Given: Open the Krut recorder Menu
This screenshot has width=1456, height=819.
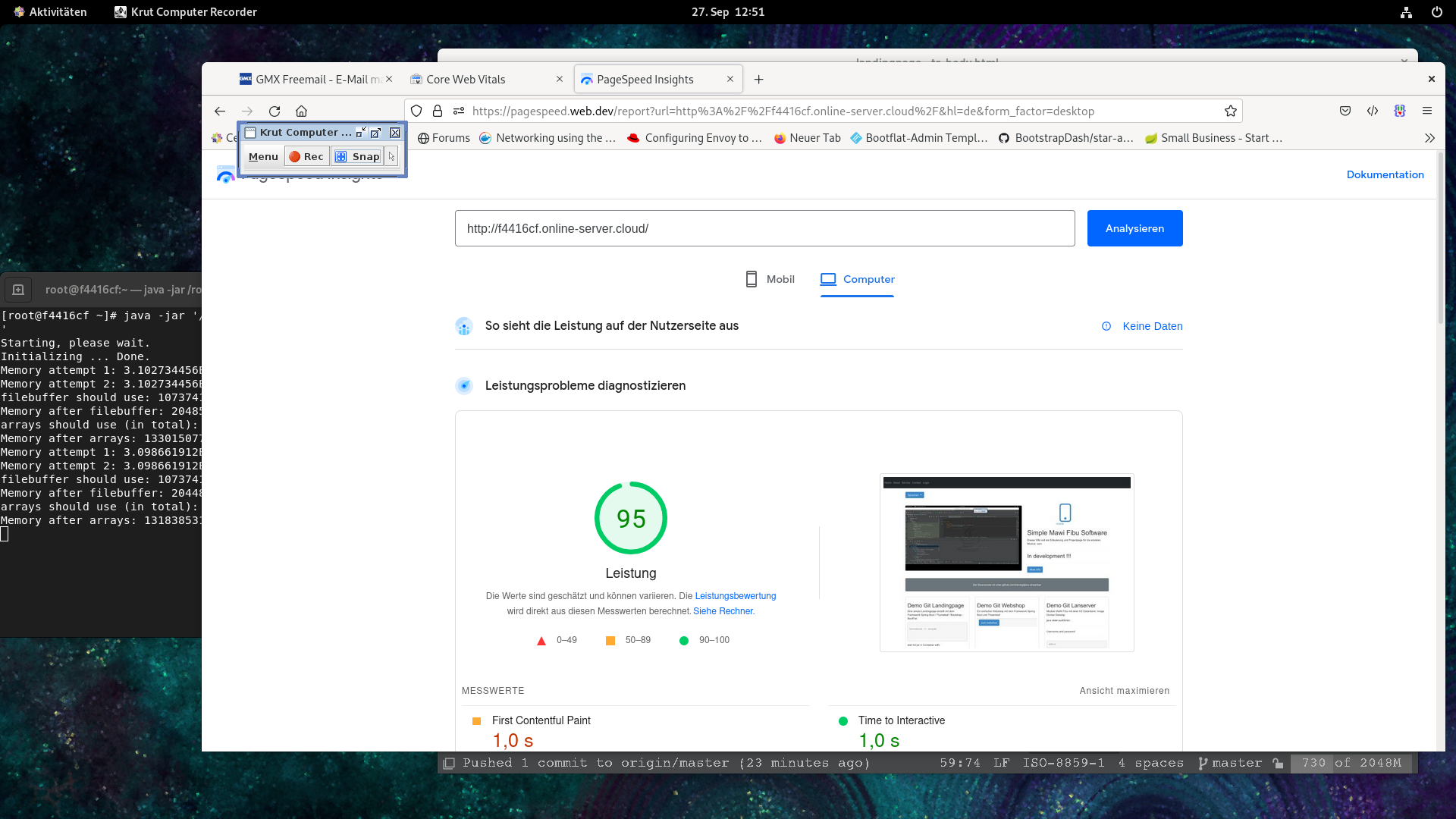Looking at the screenshot, I should click(x=263, y=156).
